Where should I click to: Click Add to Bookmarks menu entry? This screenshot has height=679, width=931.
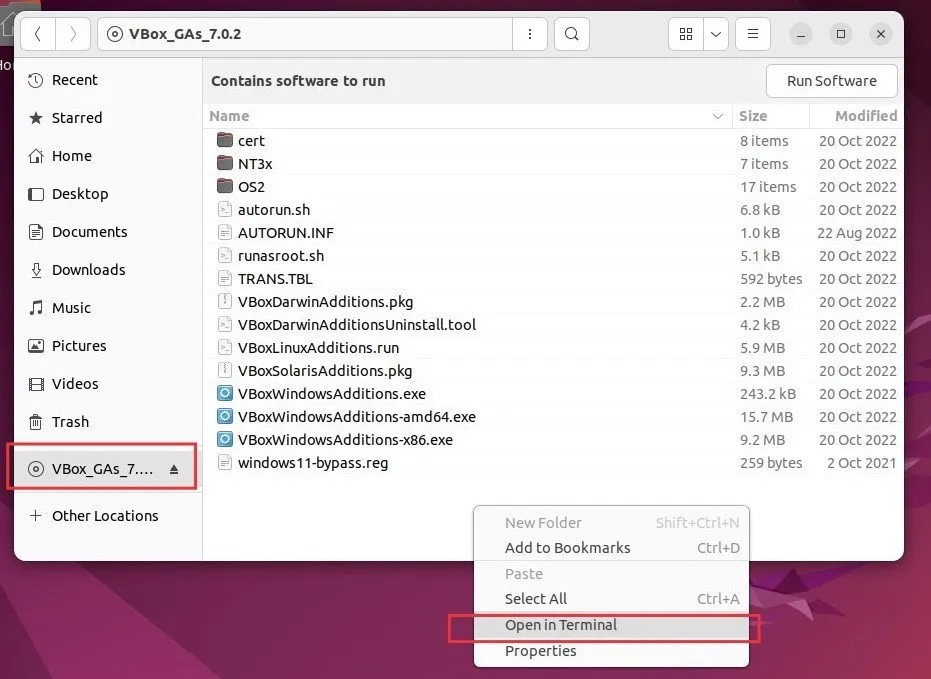[567, 548]
